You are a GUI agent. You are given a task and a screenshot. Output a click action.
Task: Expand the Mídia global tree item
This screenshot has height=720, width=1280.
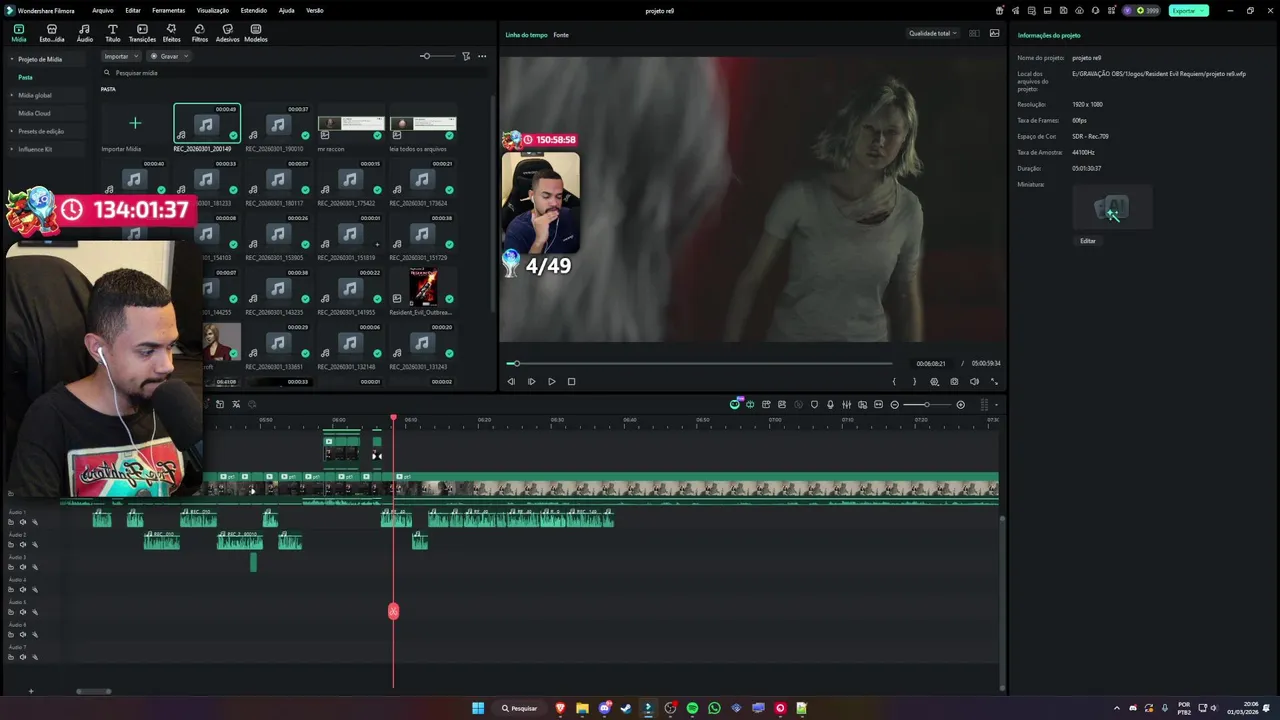12,95
